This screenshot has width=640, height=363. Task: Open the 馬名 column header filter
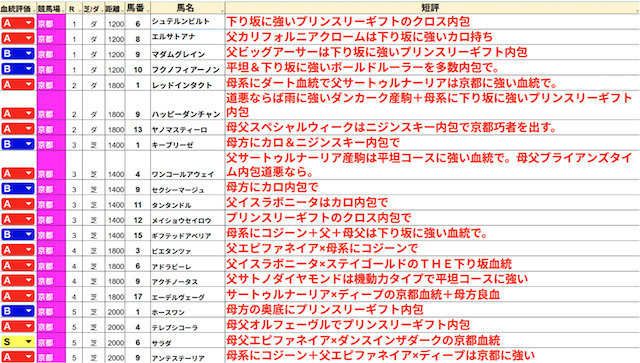tap(187, 8)
